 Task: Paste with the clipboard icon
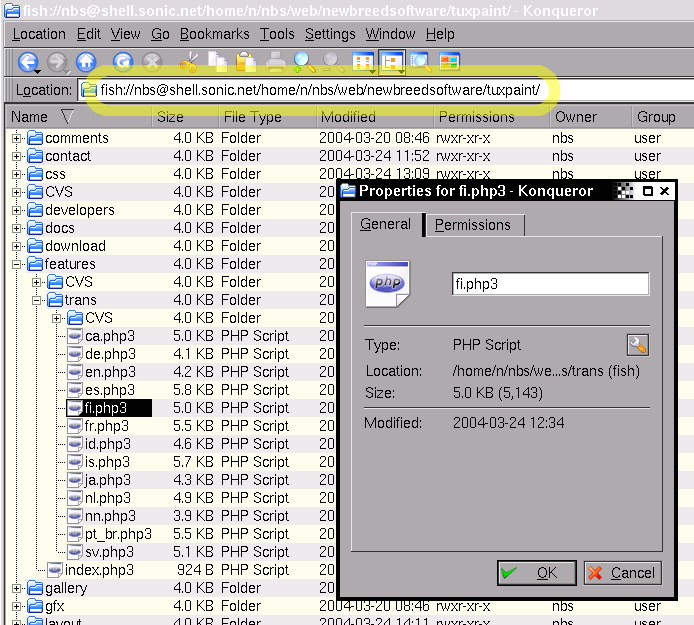[246, 62]
